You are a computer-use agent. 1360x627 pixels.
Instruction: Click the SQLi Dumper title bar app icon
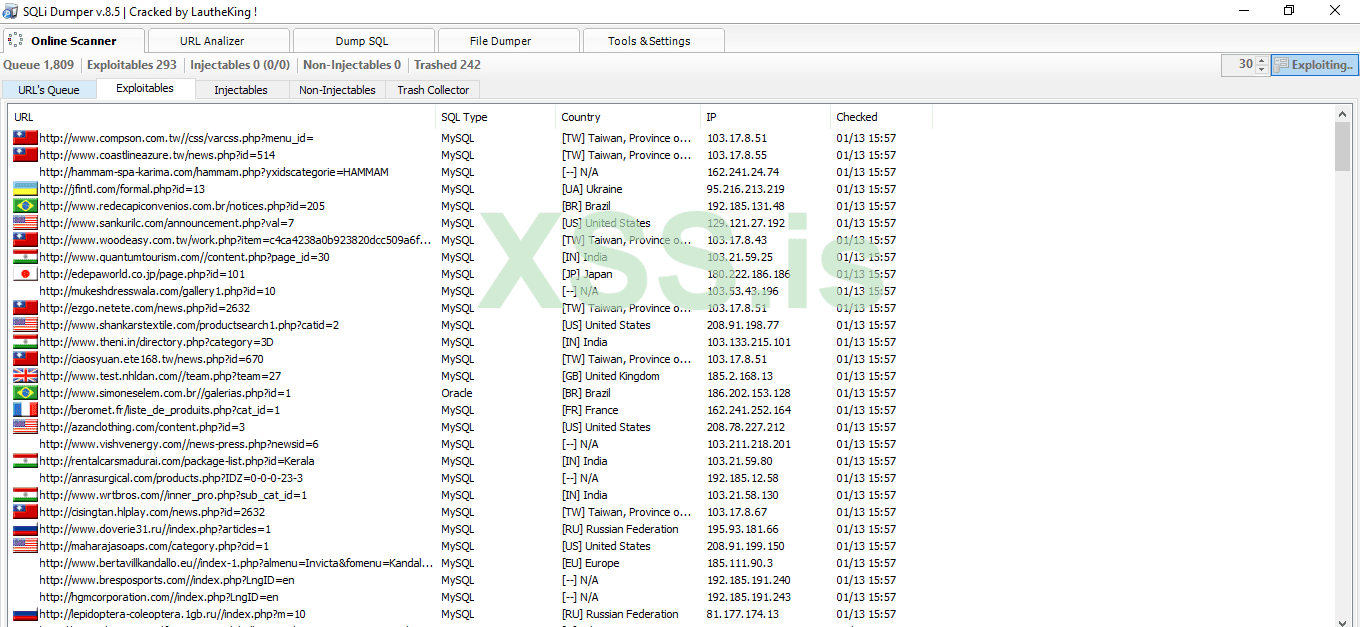coord(9,11)
